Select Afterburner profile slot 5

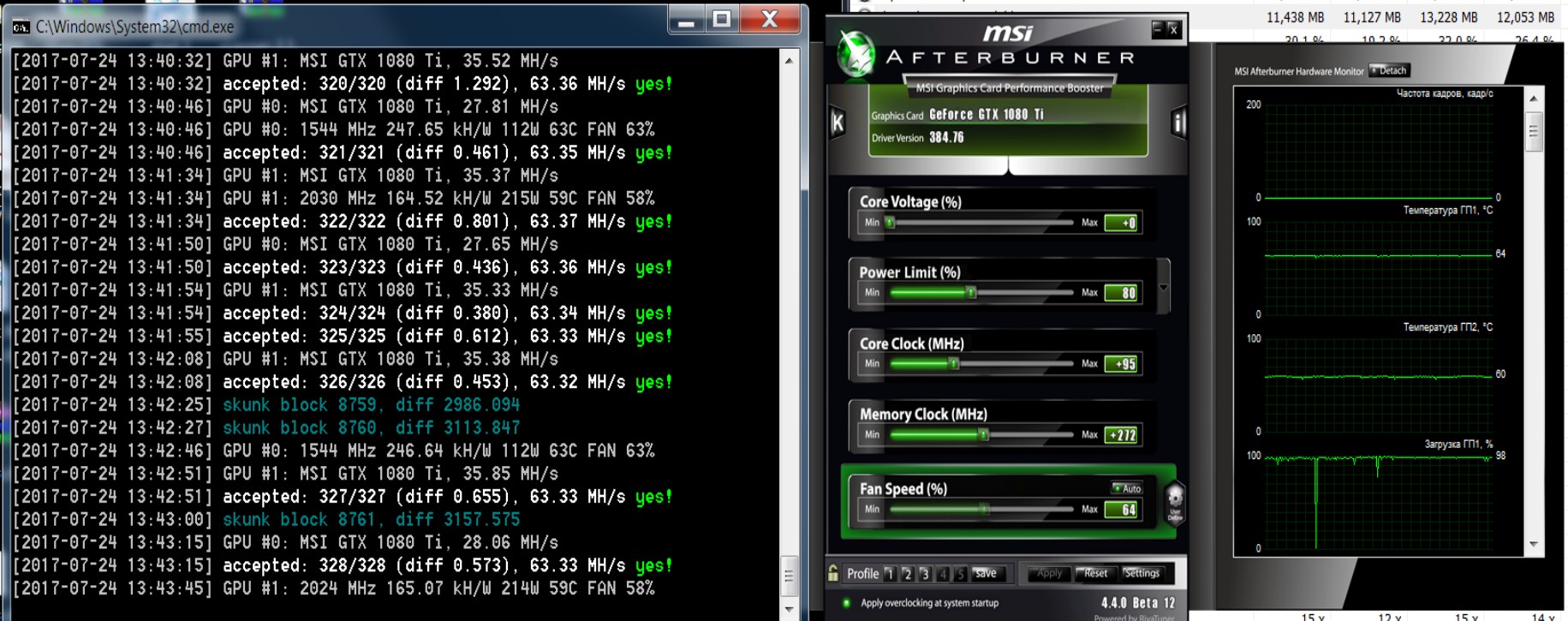pos(960,574)
